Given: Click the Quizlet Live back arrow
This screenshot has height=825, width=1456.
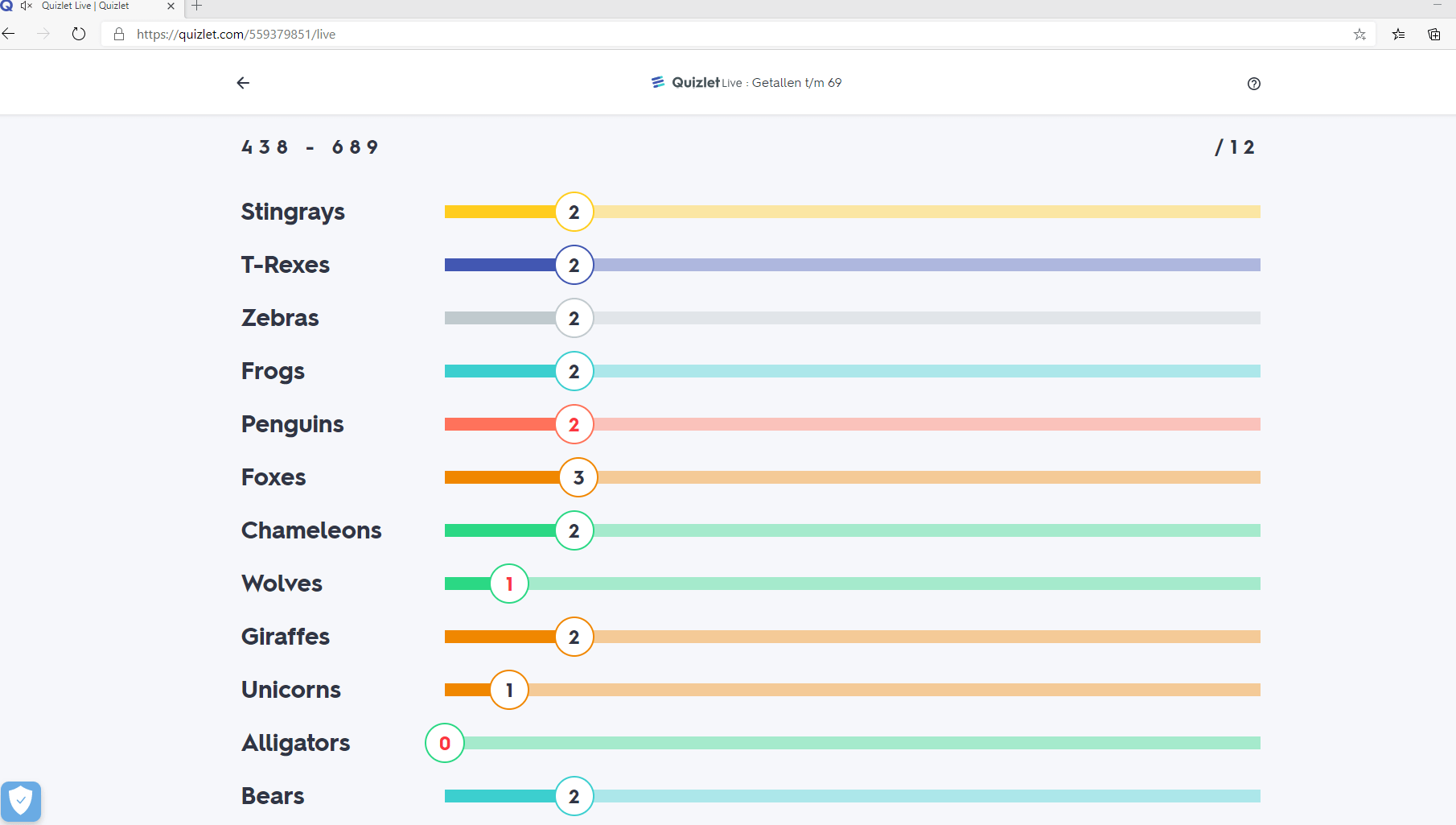Looking at the screenshot, I should [x=243, y=83].
